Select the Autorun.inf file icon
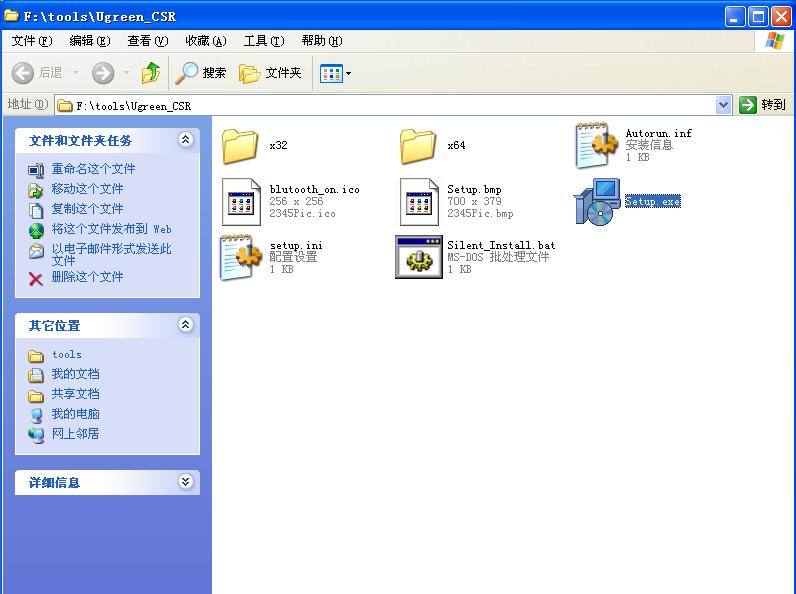The height and width of the screenshot is (594, 796). click(596, 145)
